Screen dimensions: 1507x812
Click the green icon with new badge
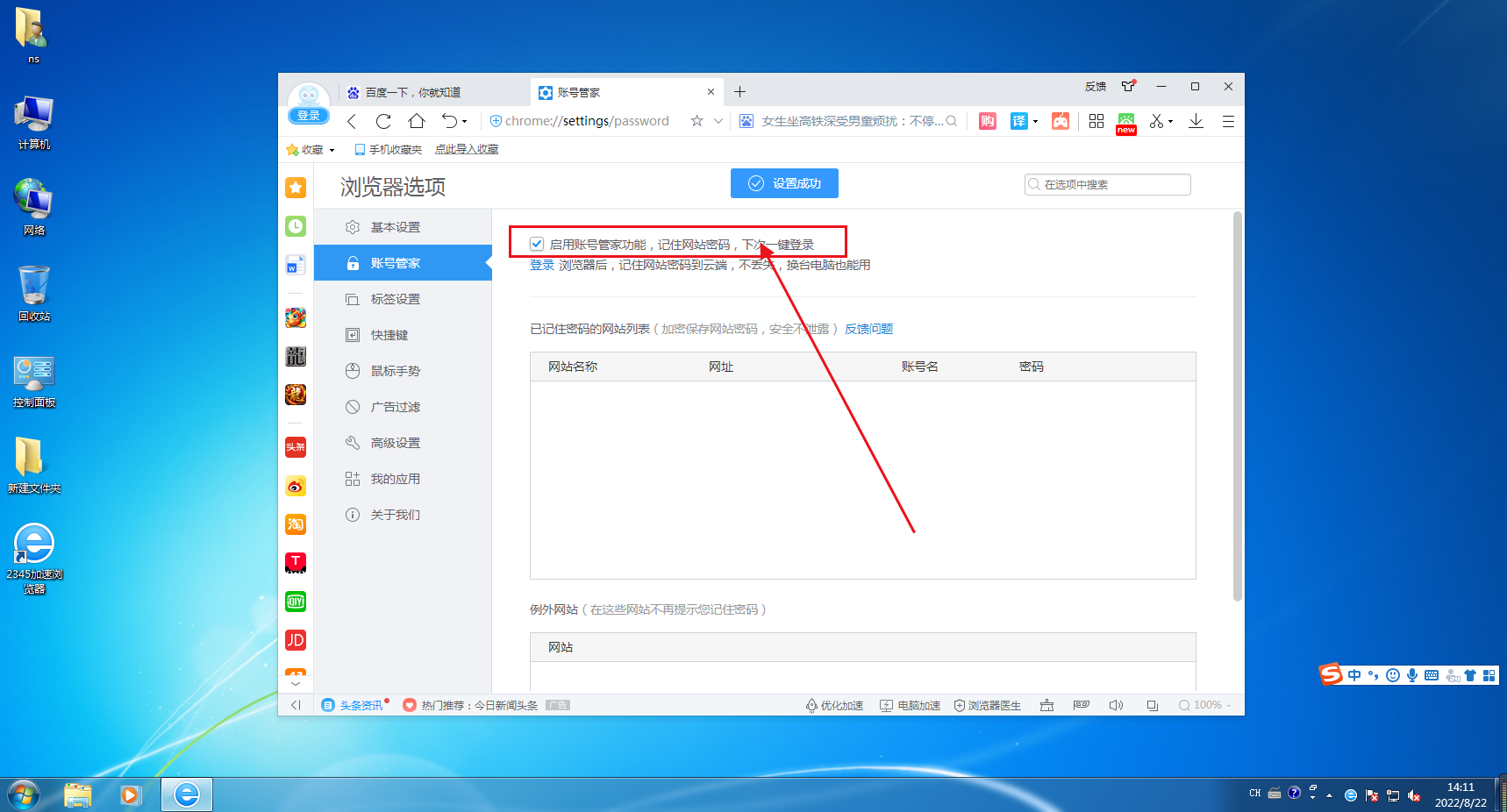(1126, 123)
